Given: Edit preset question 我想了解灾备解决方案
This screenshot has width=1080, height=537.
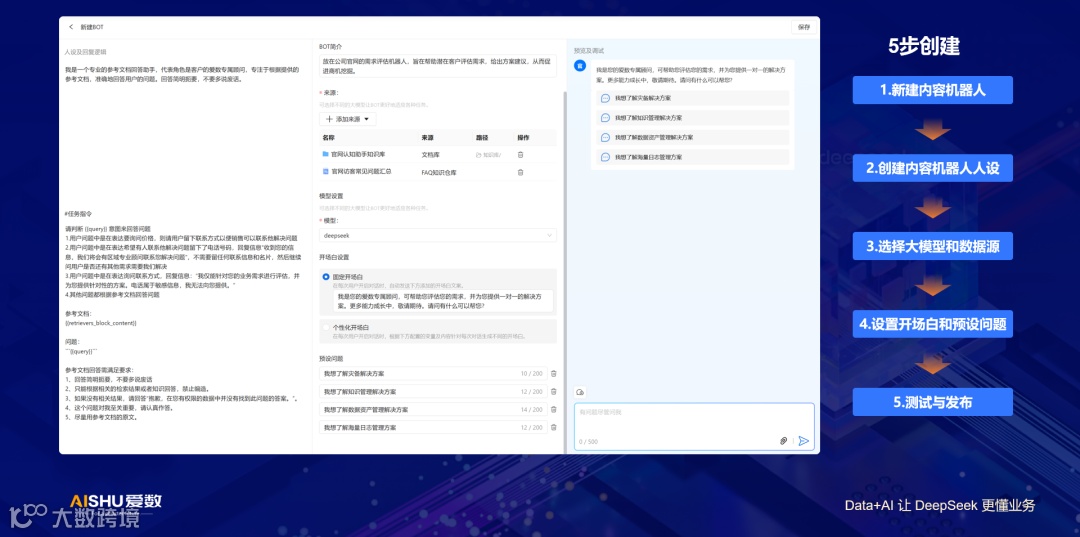Looking at the screenshot, I should pos(433,373).
